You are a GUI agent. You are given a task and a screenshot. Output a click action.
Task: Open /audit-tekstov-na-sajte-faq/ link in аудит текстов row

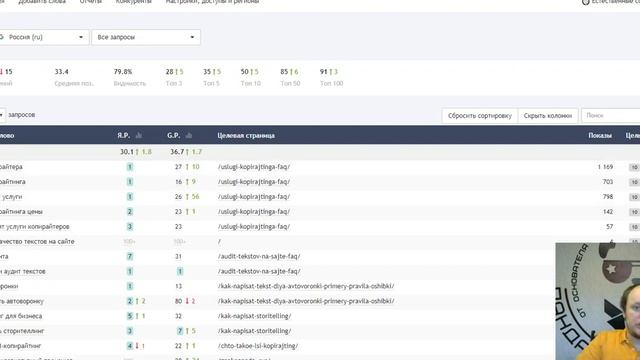259,271
